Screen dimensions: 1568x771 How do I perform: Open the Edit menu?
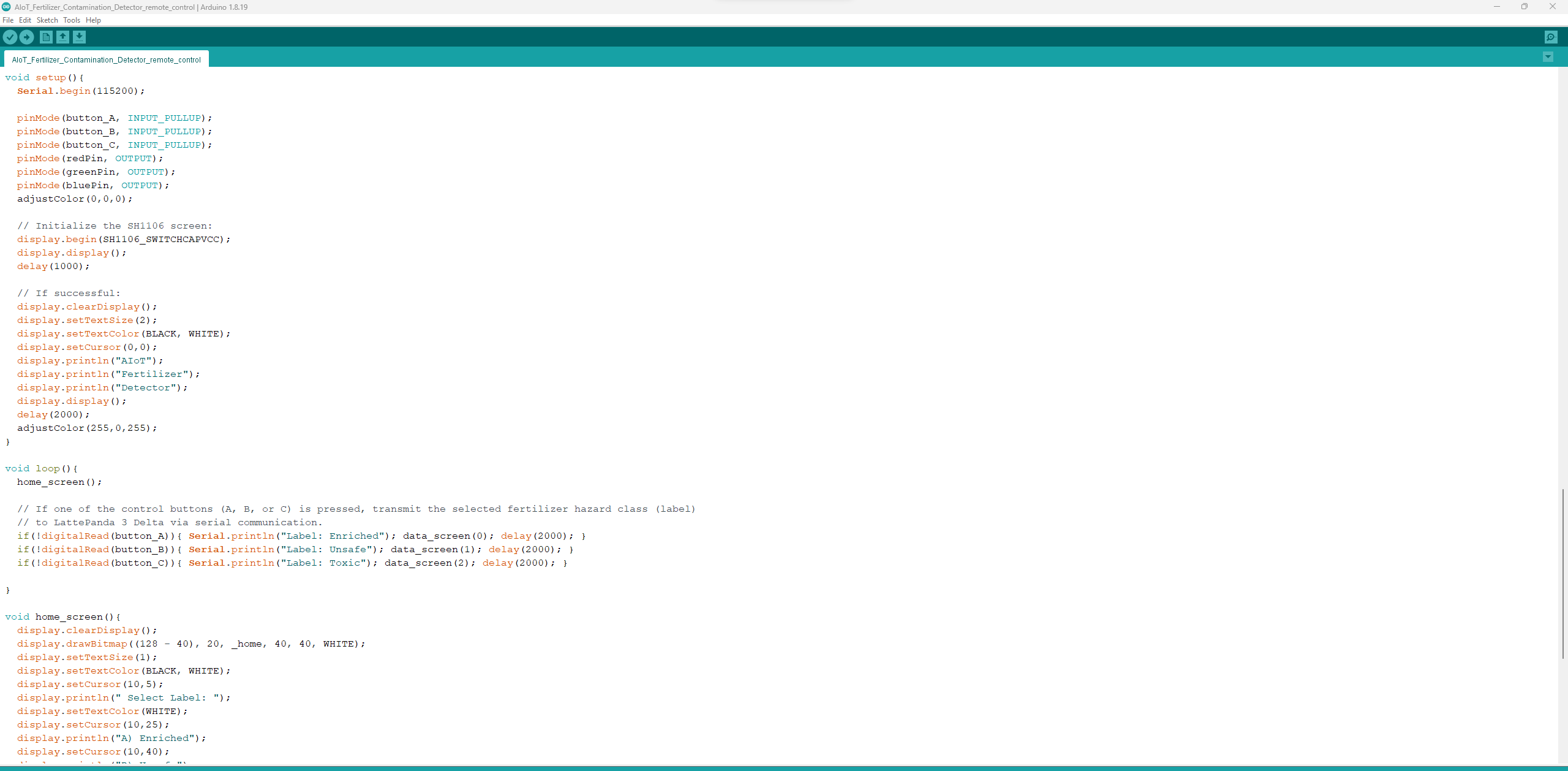pos(25,20)
